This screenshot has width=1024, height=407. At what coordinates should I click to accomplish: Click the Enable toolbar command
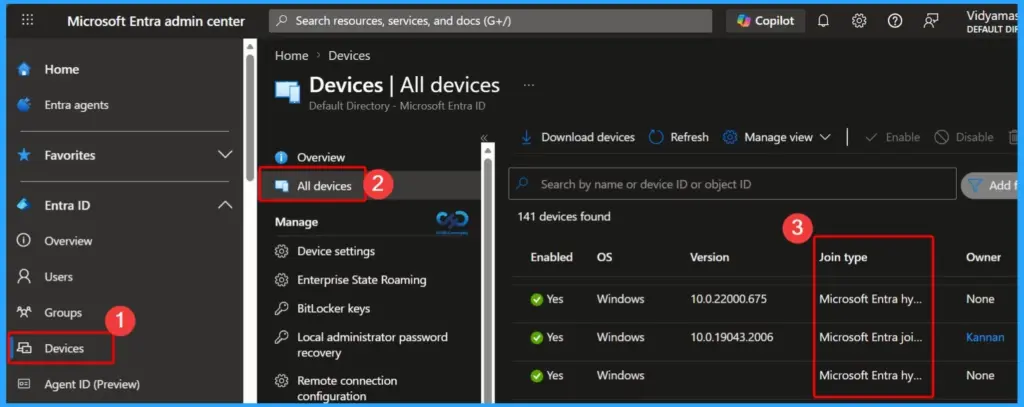(892, 137)
